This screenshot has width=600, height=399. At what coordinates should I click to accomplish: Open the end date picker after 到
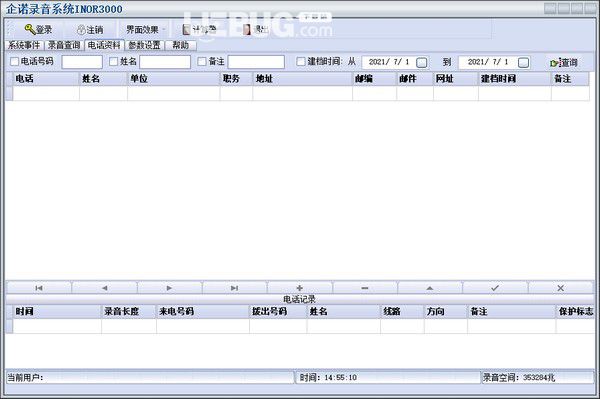(x=523, y=62)
